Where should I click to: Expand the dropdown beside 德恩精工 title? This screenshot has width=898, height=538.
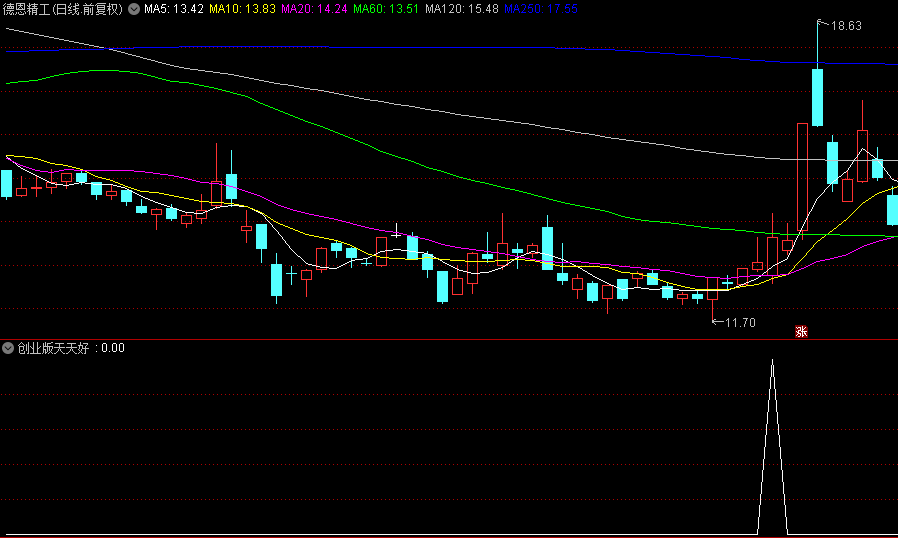pyautogui.click(x=133, y=9)
